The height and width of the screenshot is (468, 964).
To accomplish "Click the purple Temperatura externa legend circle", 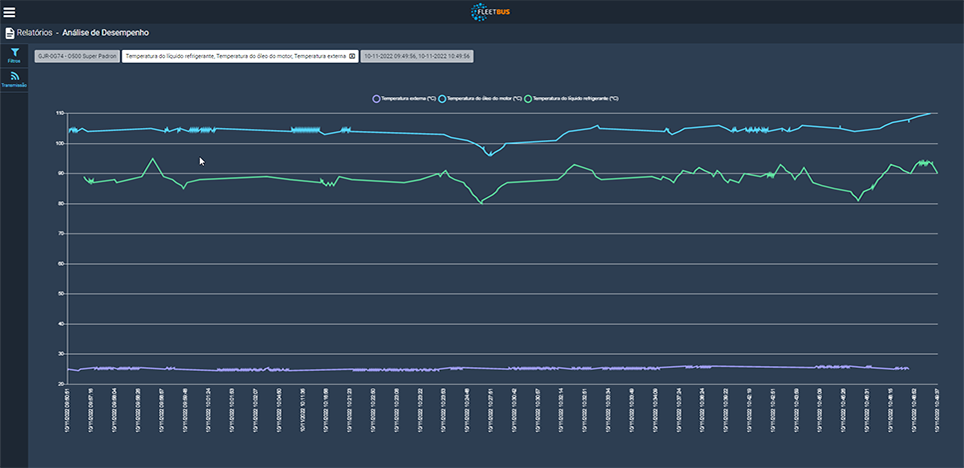I will coord(376,99).
